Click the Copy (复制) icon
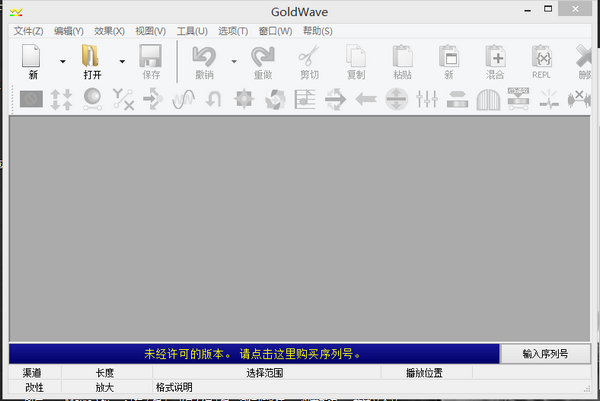The width and height of the screenshot is (600, 401). 356,56
